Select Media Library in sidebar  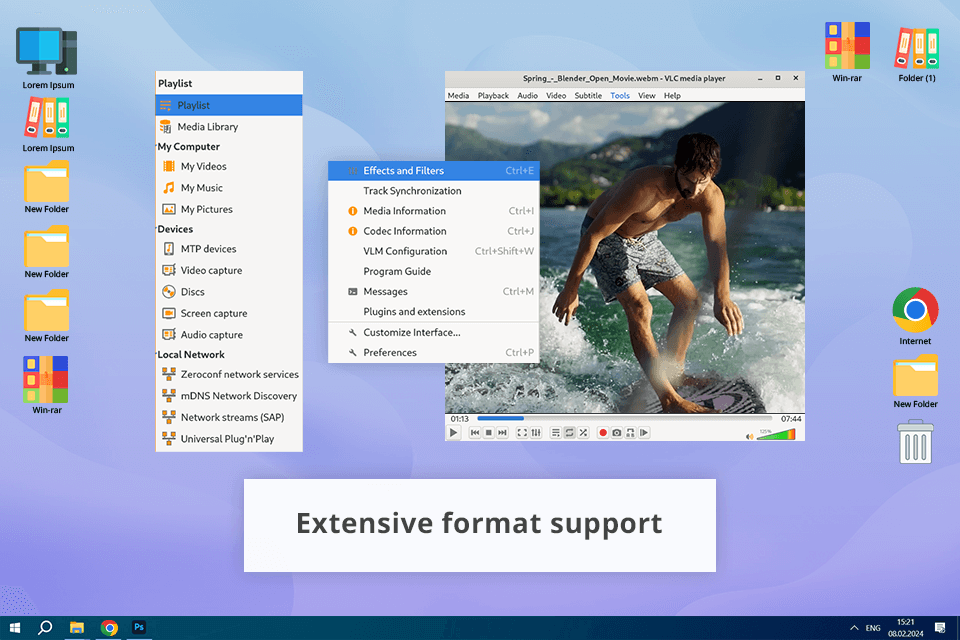pos(207,127)
